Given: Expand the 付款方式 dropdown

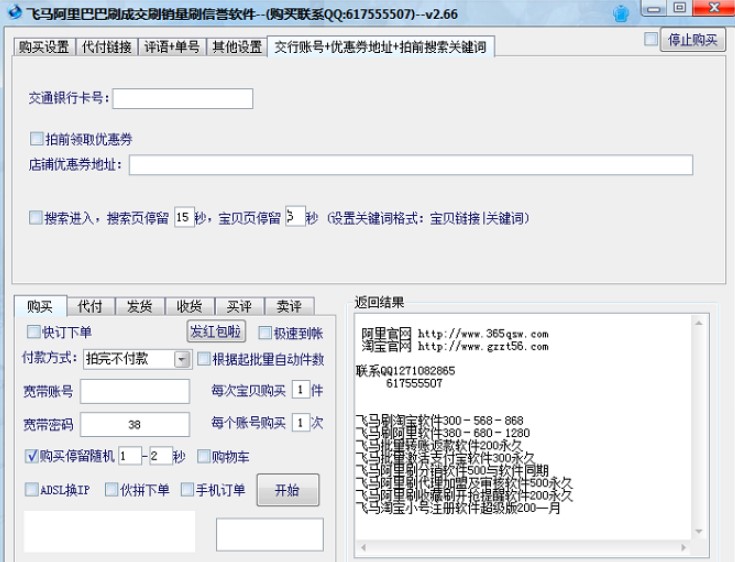Looking at the screenshot, I should pyautogui.click(x=182, y=359).
